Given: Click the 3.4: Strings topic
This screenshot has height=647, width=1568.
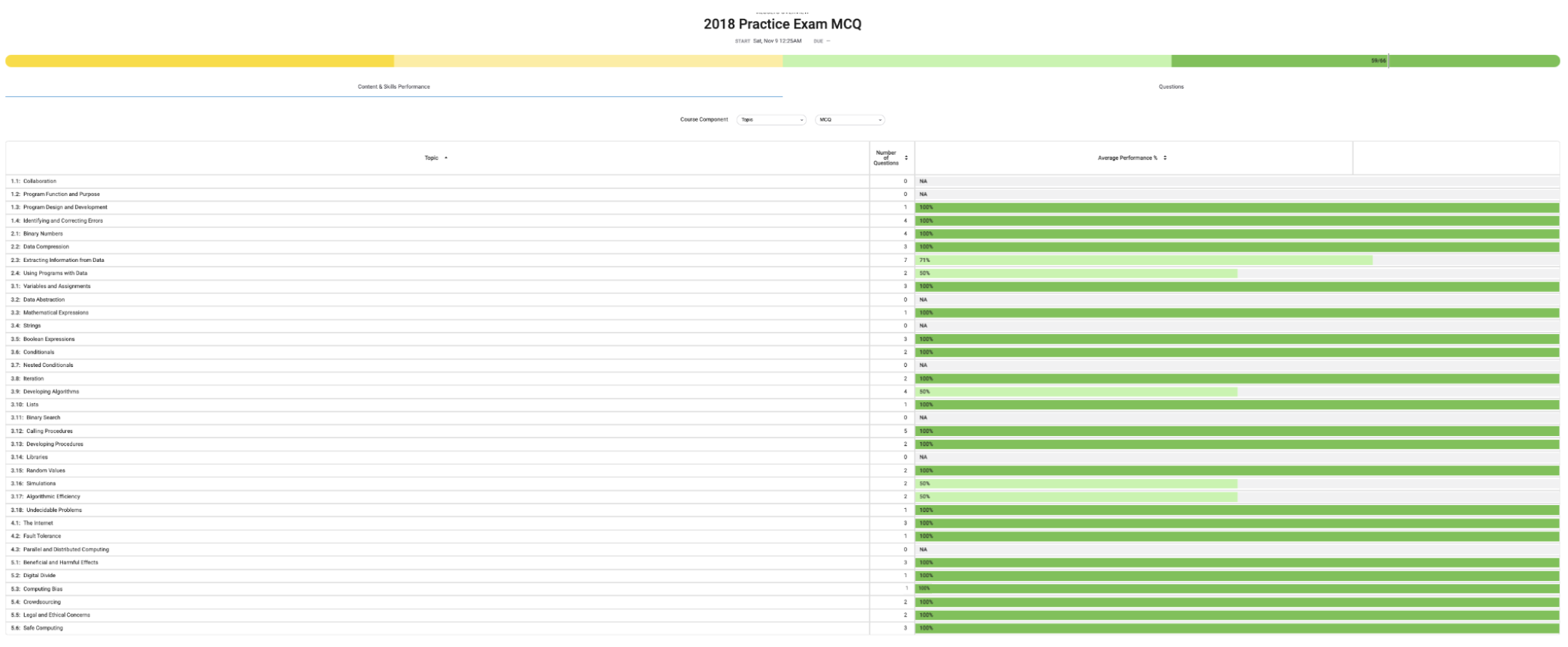Looking at the screenshot, I should 26,326.
